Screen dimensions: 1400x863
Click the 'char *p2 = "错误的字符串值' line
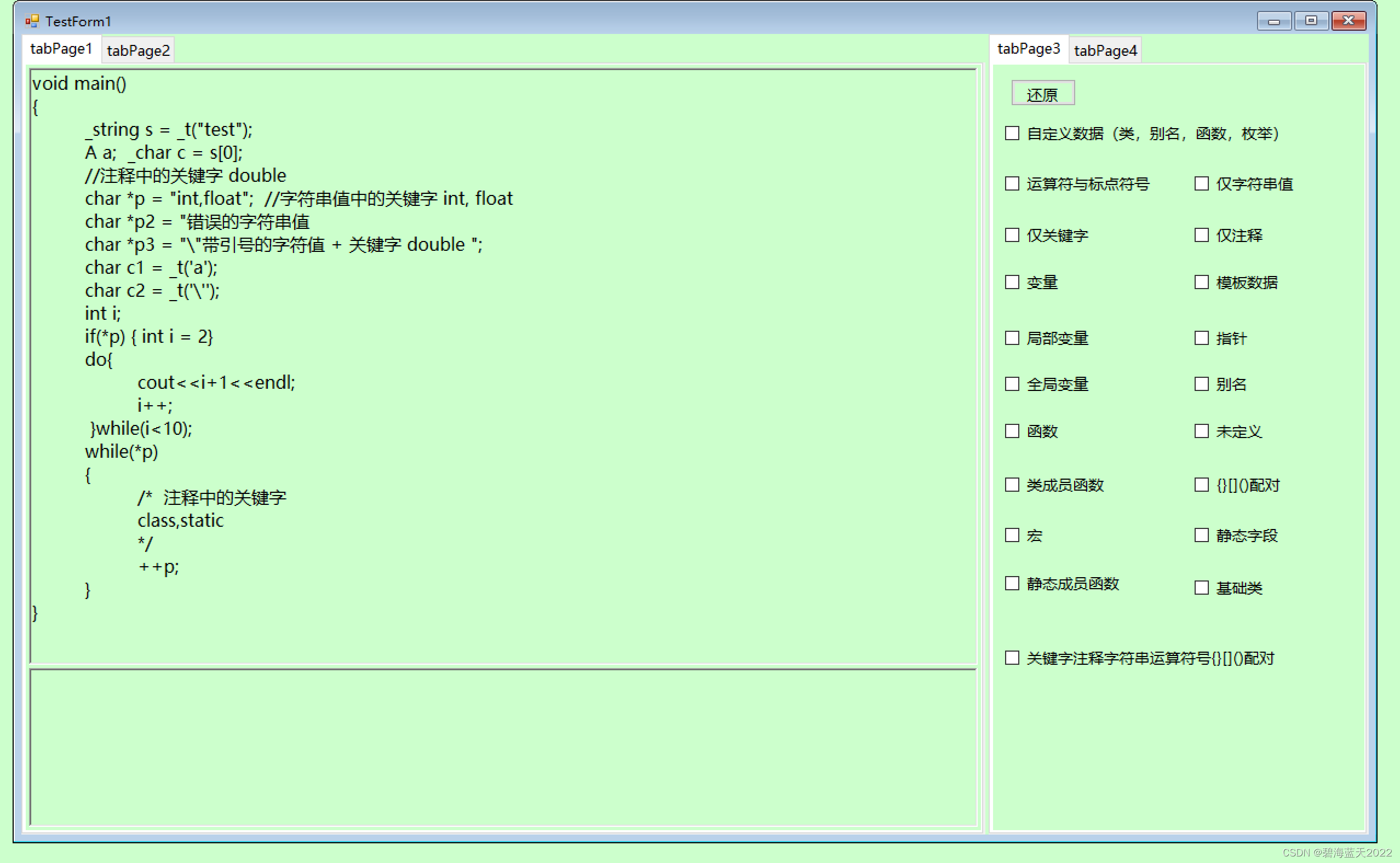(197, 221)
